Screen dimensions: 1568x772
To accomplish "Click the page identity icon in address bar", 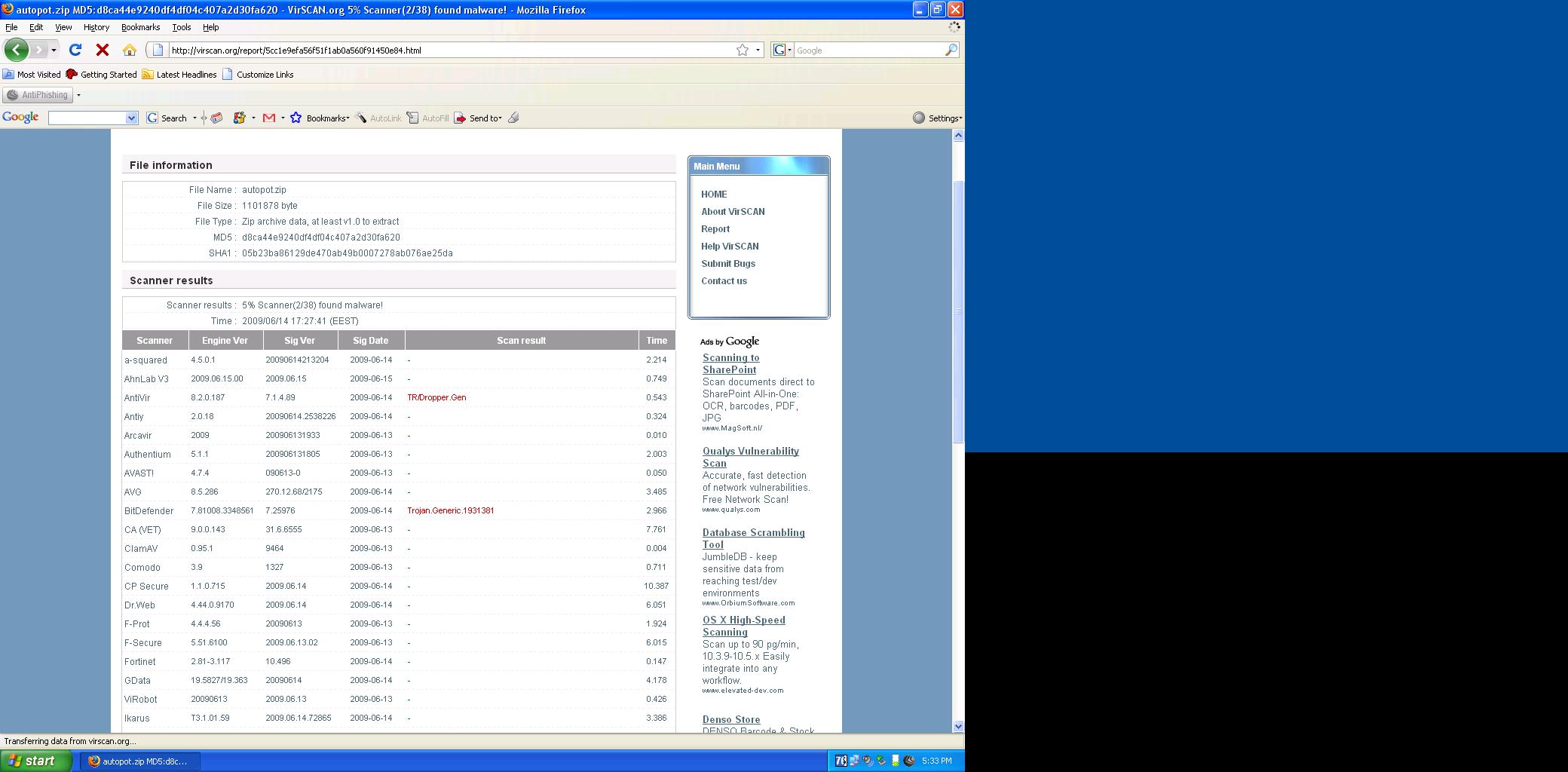I will coord(157,50).
